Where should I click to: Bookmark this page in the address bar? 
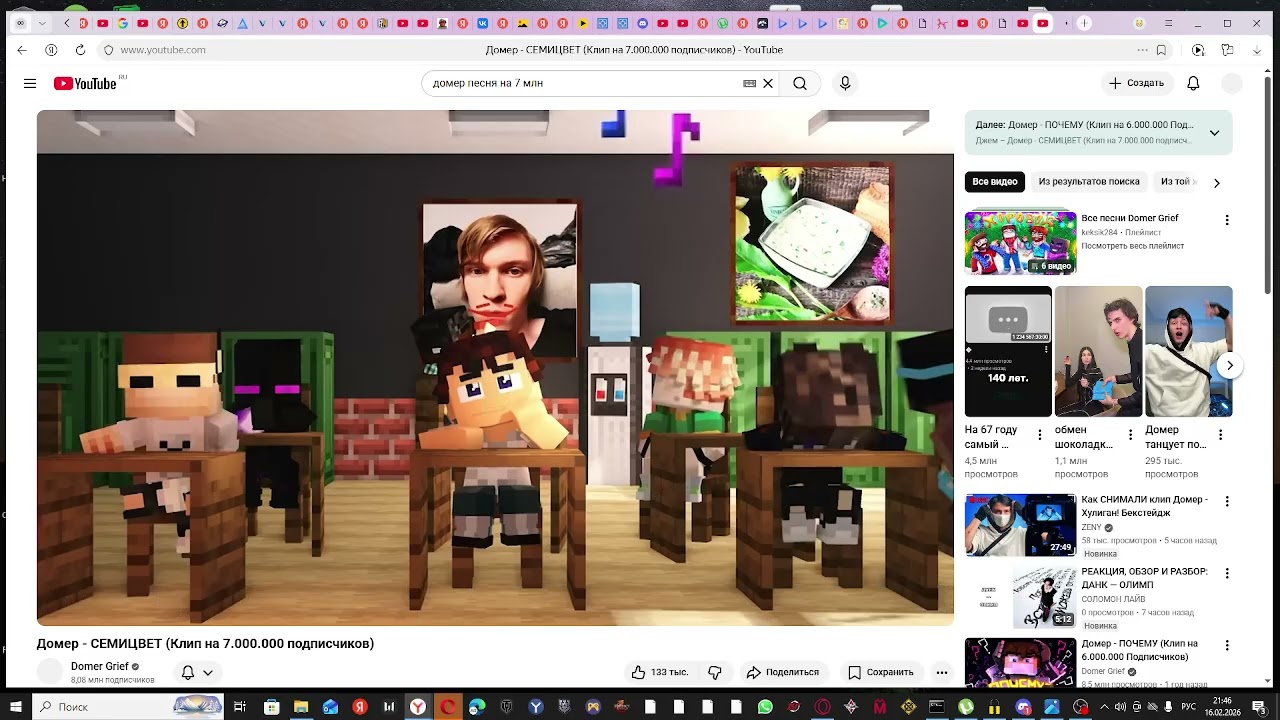[x=1161, y=50]
